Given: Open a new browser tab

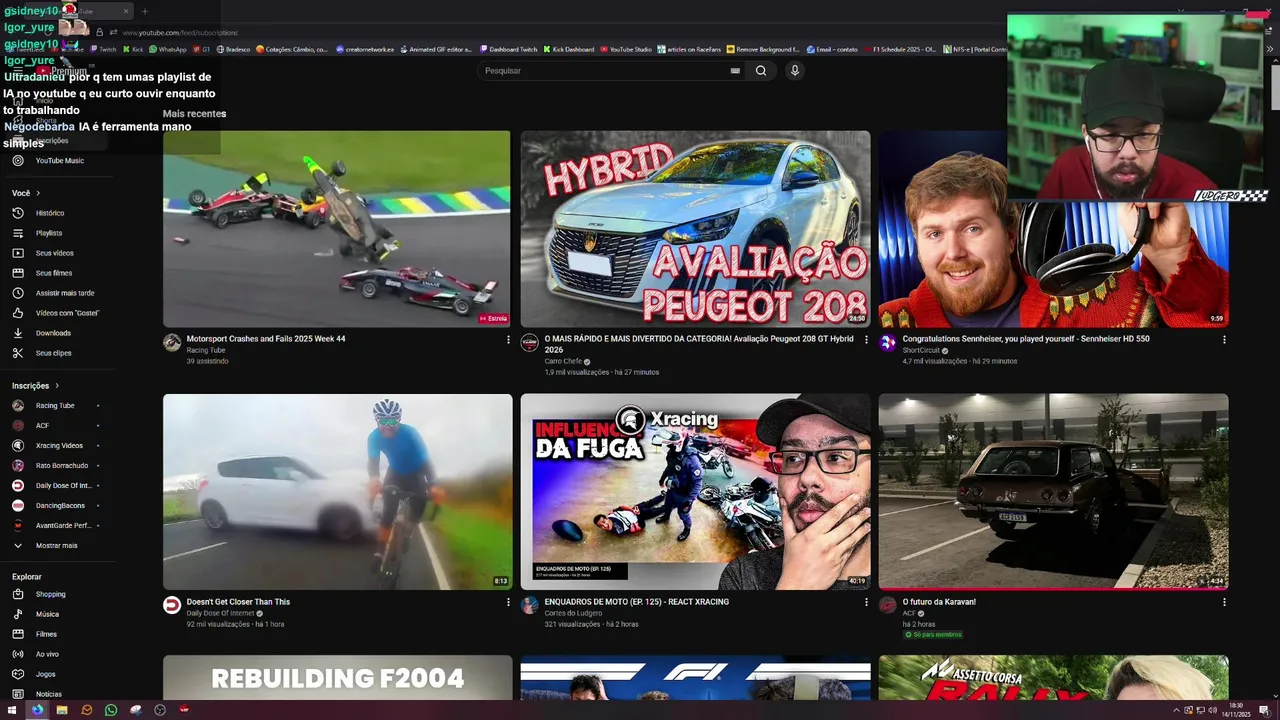Looking at the screenshot, I should pos(145,11).
